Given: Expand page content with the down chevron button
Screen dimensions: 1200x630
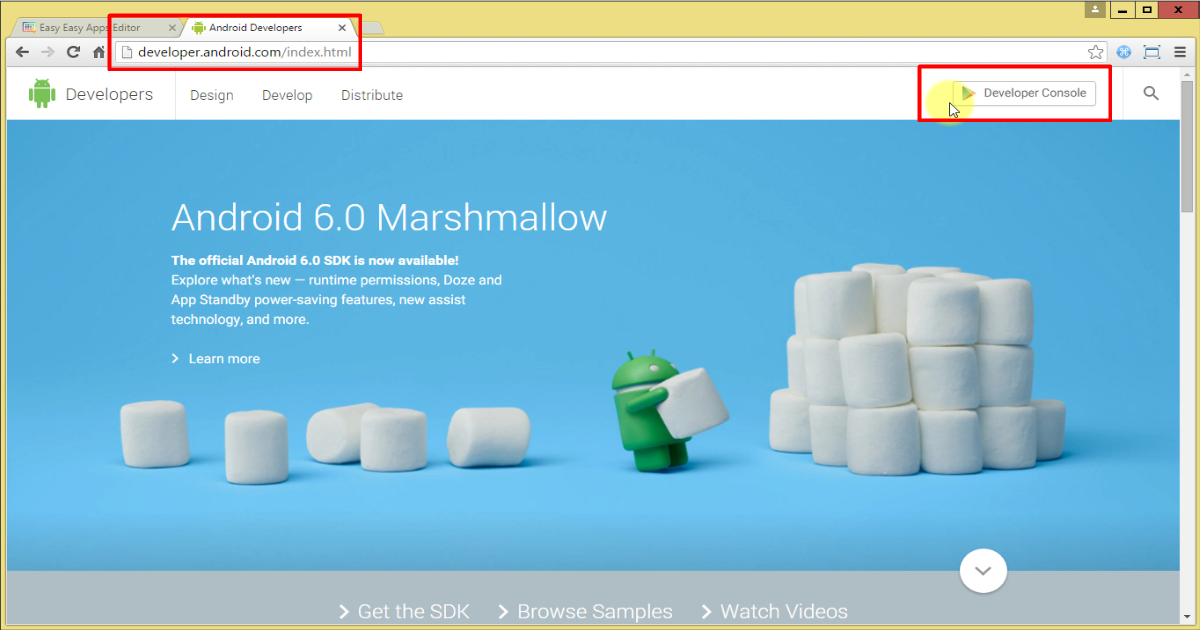Looking at the screenshot, I should pyautogui.click(x=983, y=570).
